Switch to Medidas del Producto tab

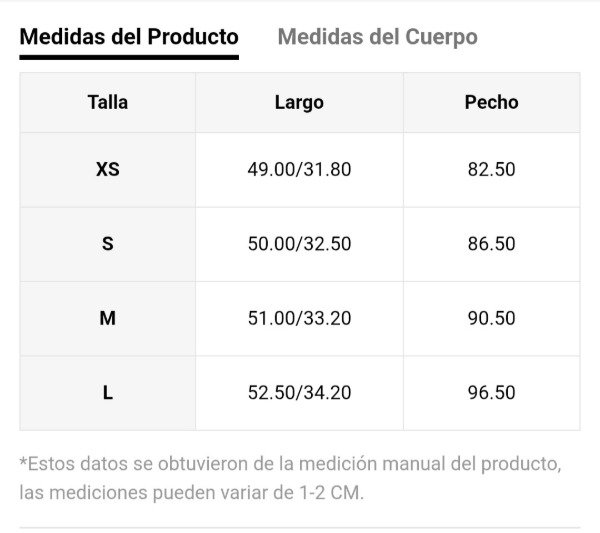pos(129,37)
